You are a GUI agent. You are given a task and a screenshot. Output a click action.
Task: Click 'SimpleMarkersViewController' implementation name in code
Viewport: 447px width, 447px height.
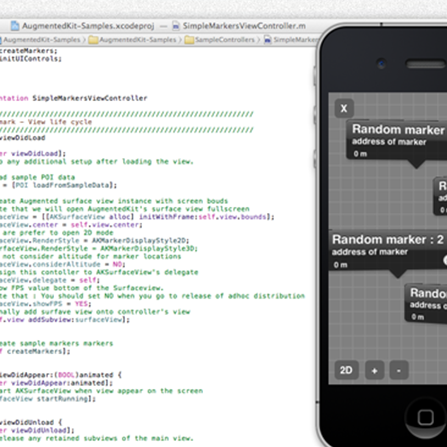click(90, 98)
